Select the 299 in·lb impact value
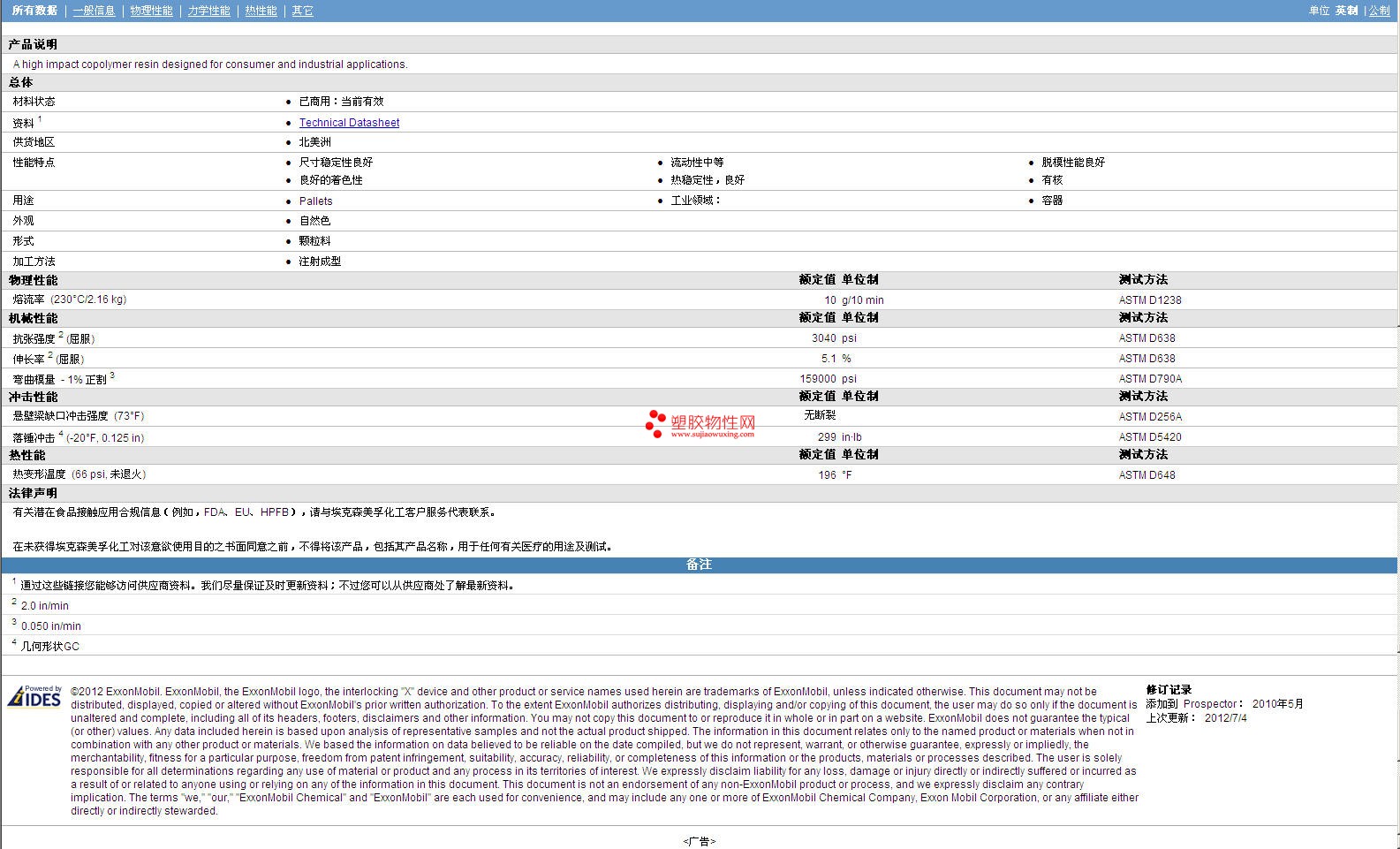The width and height of the screenshot is (1400, 849). click(x=839, y=437)
